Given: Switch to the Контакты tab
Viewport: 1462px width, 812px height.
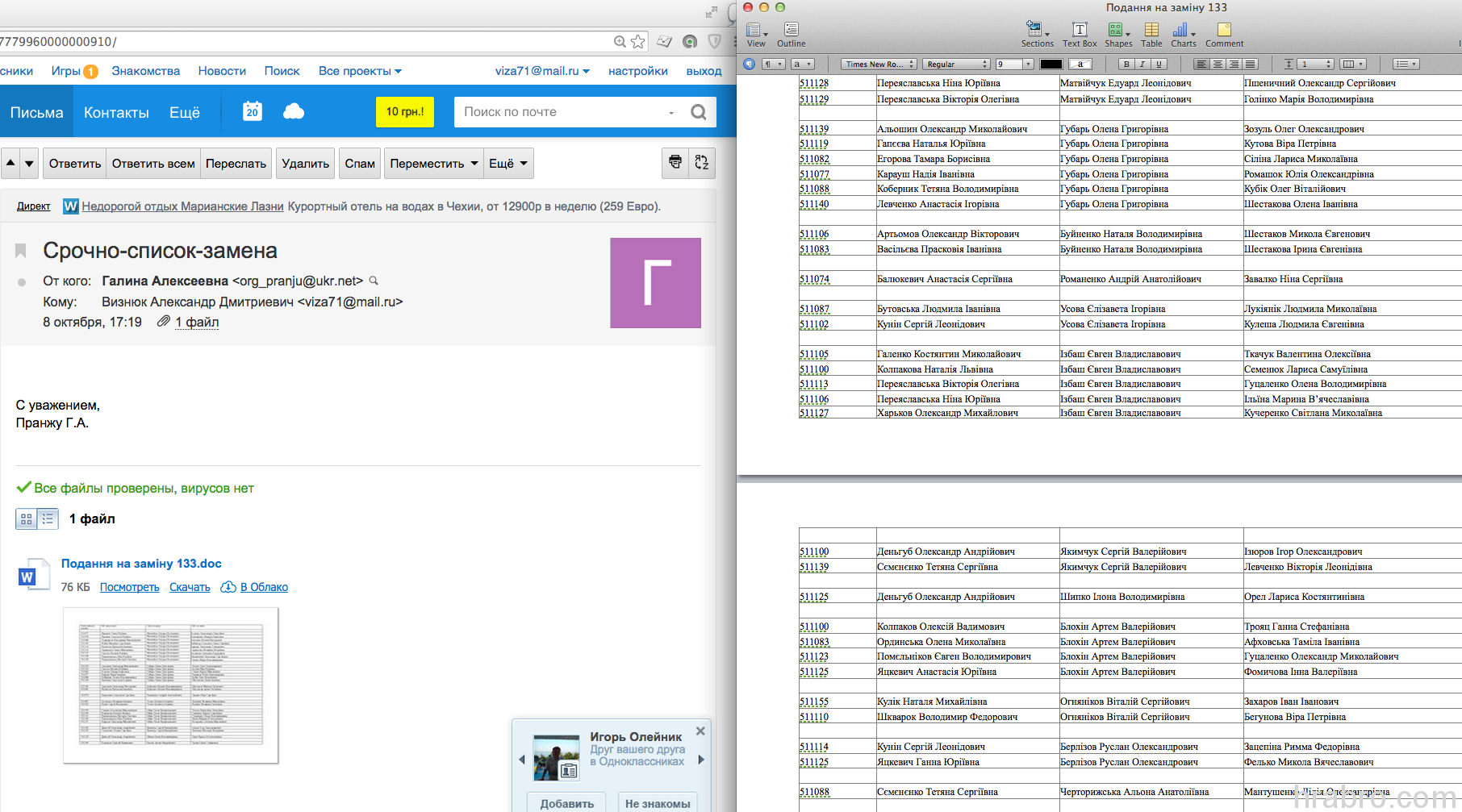Looking at the screenshot, I should point(116,113).
